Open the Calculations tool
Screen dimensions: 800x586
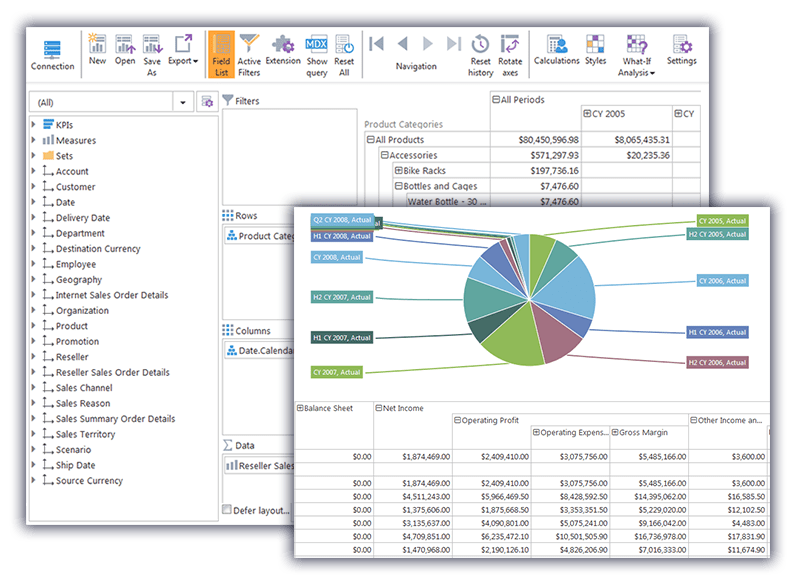pos(557,49)
